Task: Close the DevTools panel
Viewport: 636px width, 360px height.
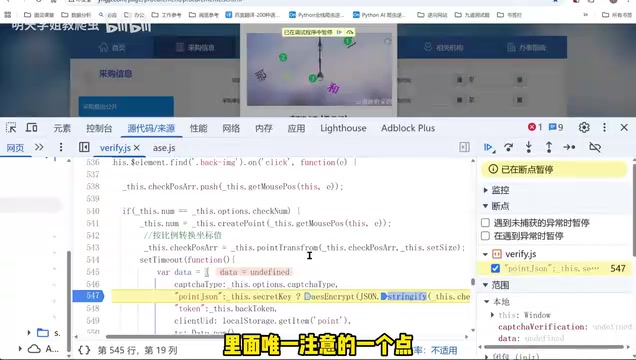Action: 624,128
